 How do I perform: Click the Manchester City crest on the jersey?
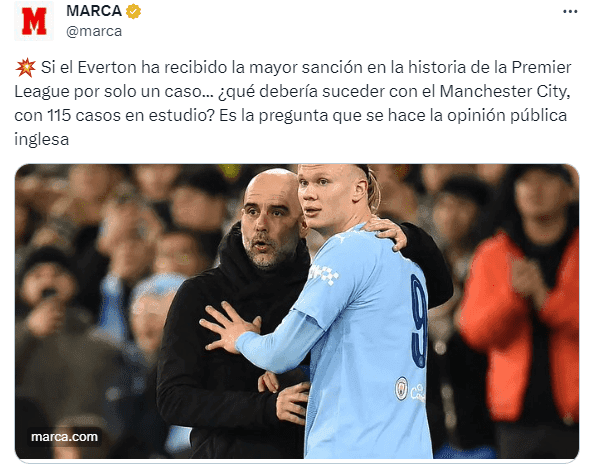coord(401,388)
